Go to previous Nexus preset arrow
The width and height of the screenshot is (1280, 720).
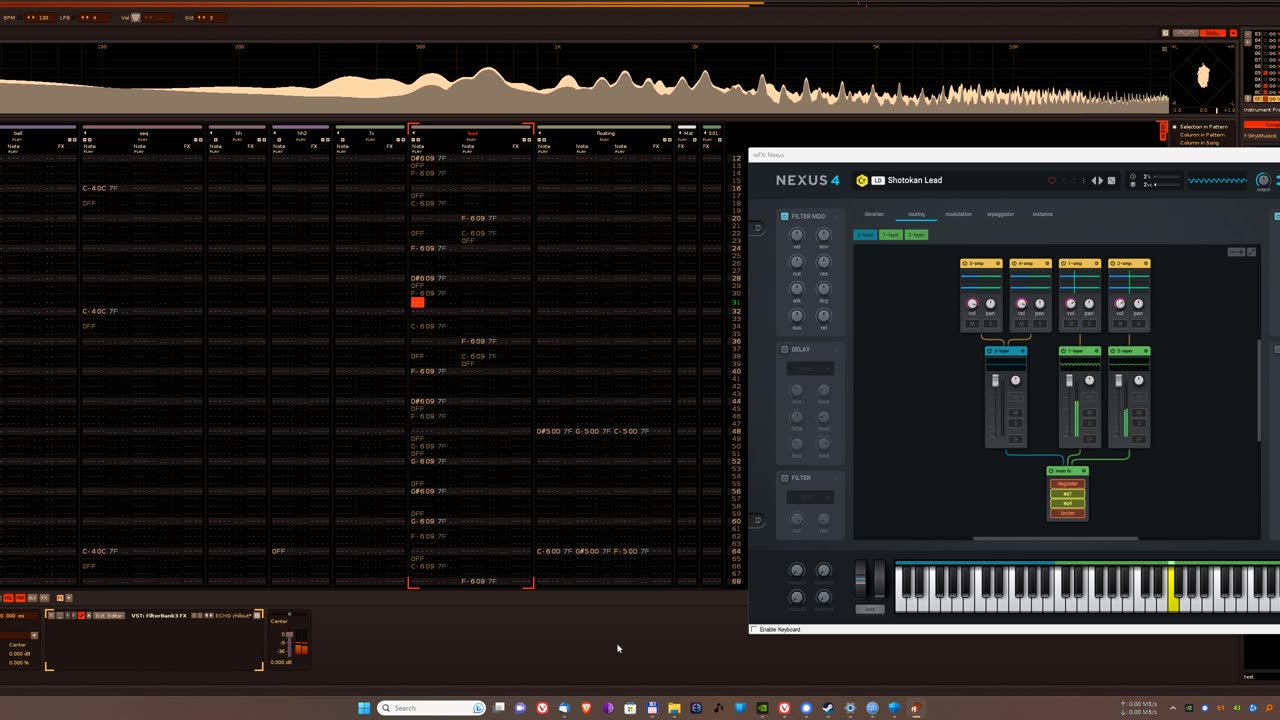[x=1094, y=181]
